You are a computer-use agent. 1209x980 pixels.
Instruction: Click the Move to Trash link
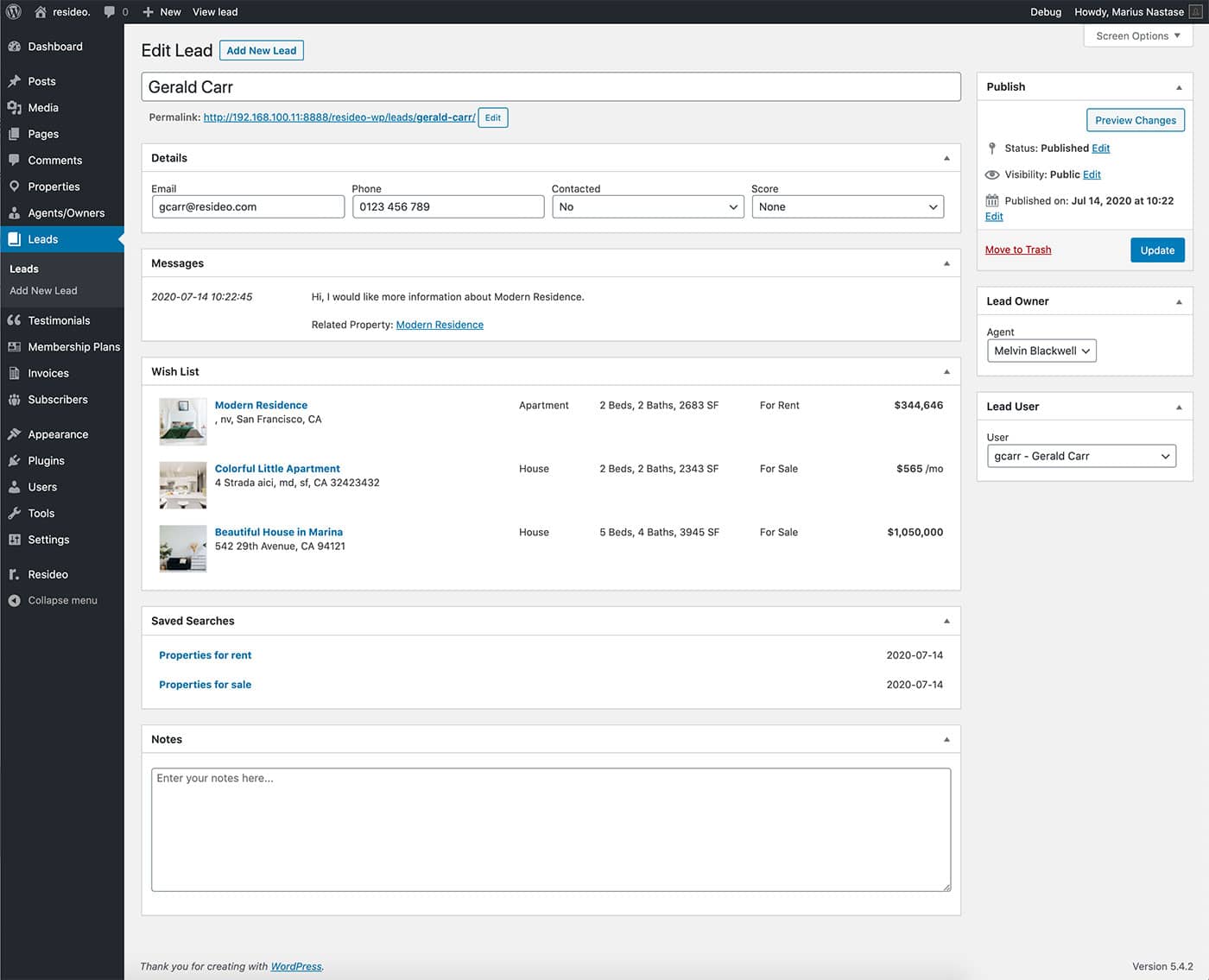[1017, 250]
